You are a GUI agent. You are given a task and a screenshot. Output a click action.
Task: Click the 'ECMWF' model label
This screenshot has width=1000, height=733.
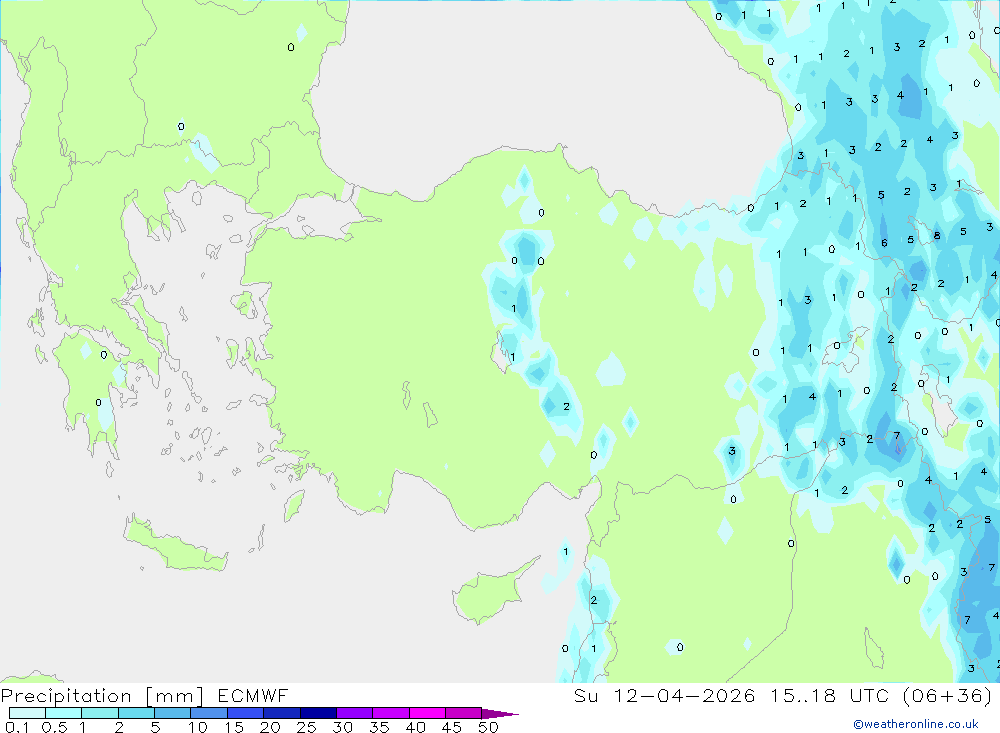click(x=253, y=695)
